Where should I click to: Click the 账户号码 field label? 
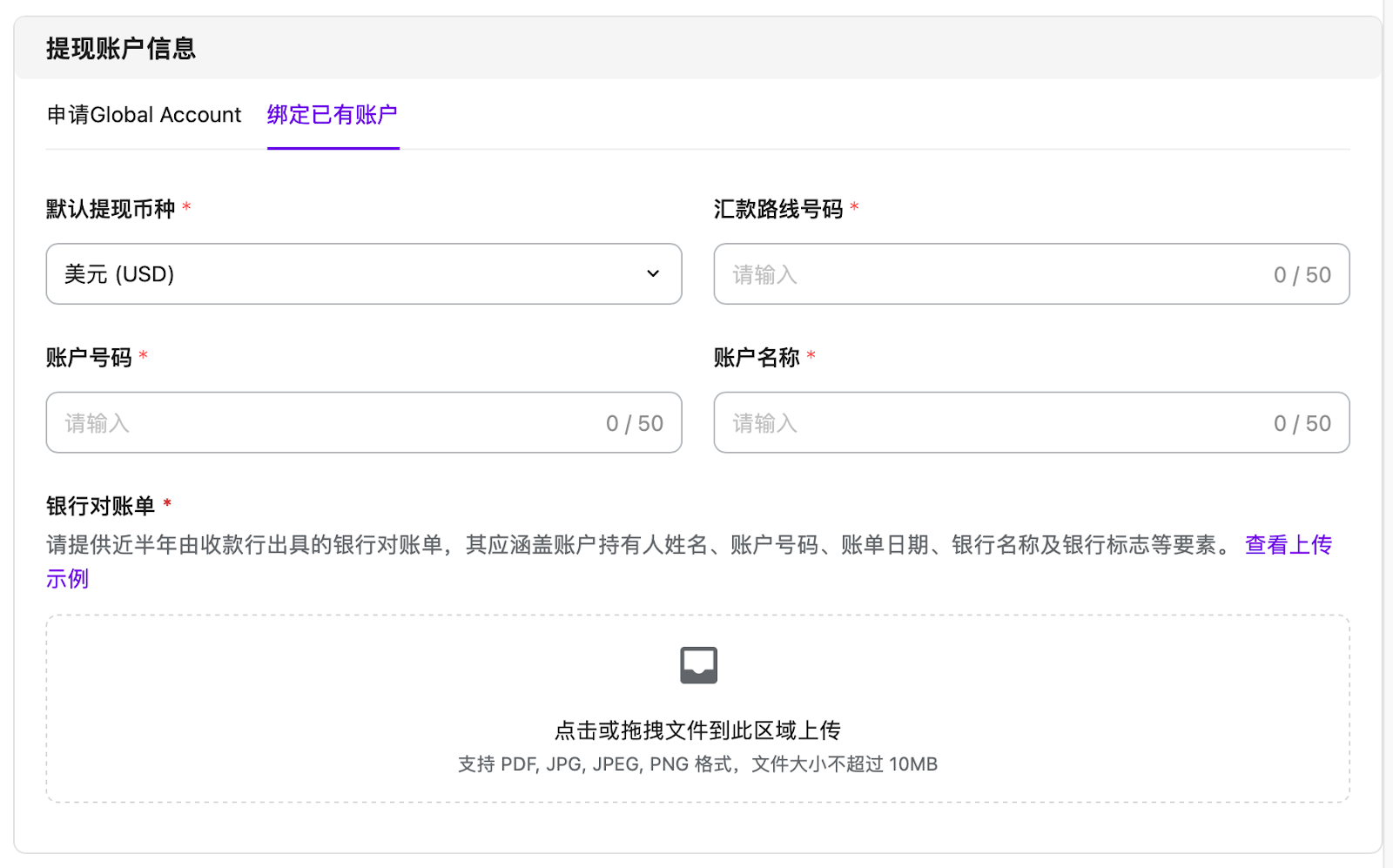[89, 358]
